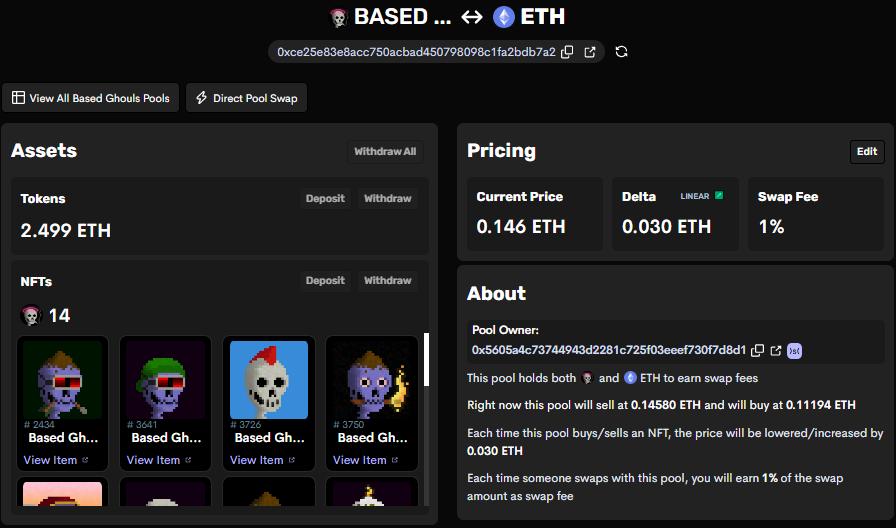
Task: Click the 2.499 ETH token balance
Action: [x=66, y=230]
